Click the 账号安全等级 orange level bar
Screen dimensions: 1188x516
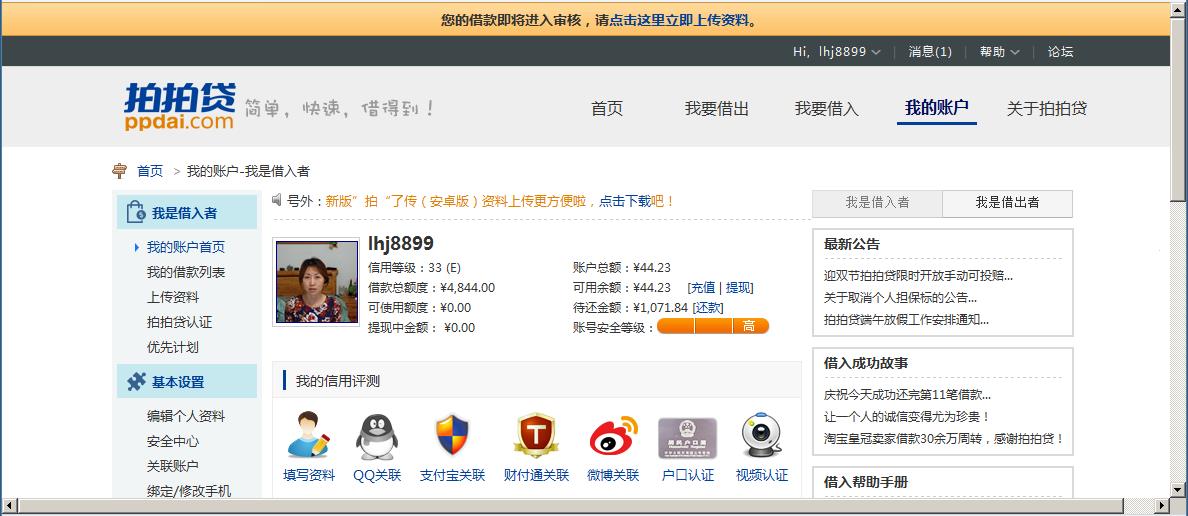pyautogui.click(x=713, y=327)
